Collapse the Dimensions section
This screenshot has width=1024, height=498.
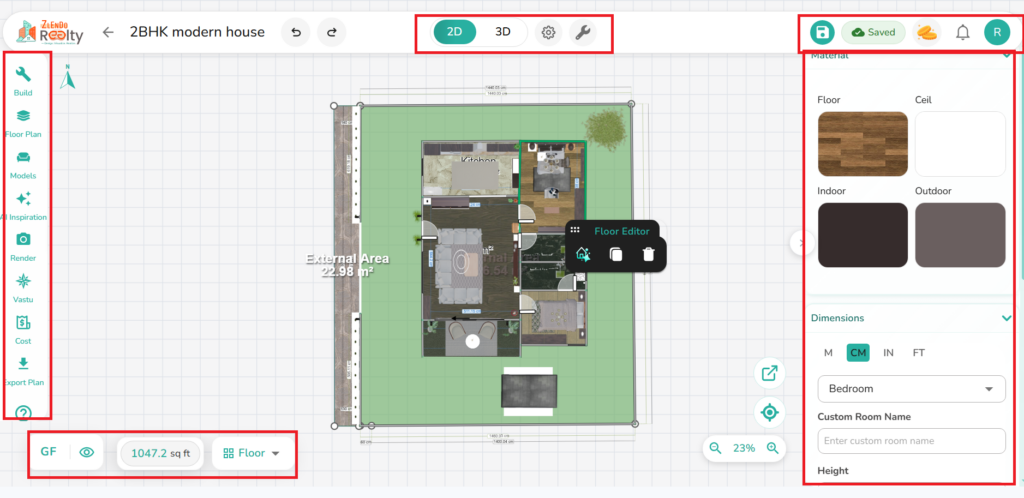[1006, 318]
